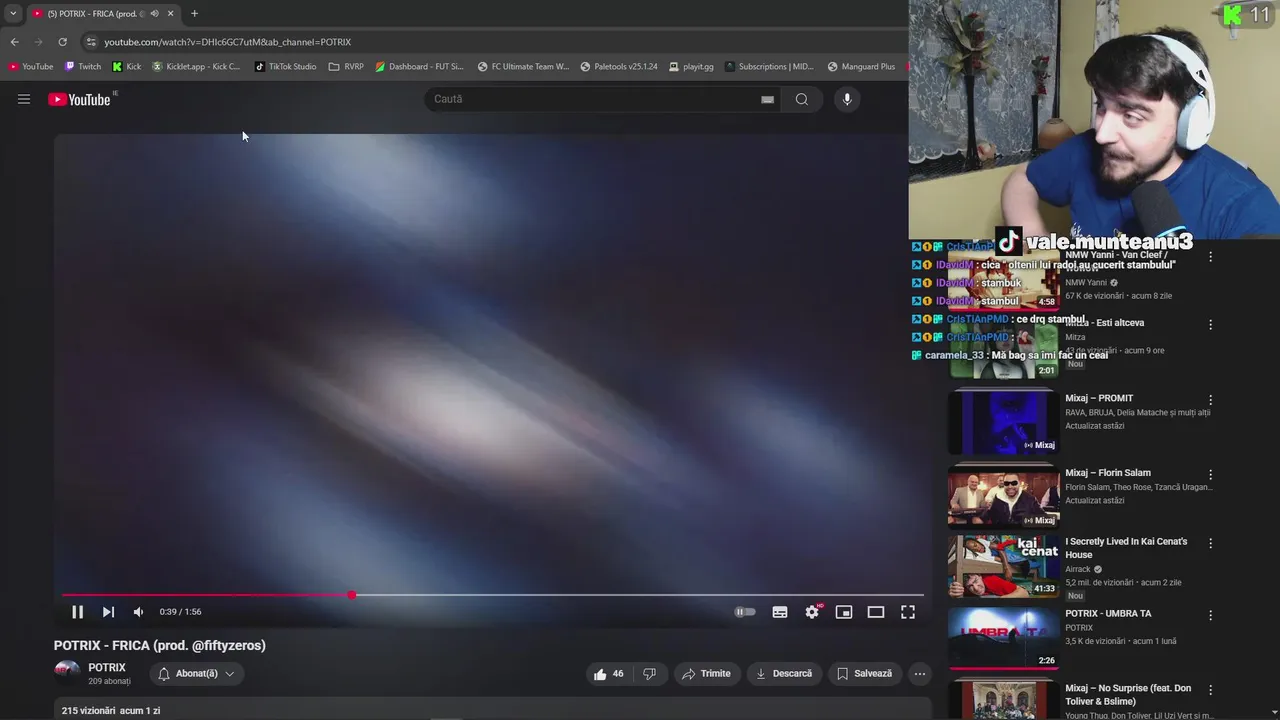Open Dashboard - FUT bookmark

pos(419,67)
